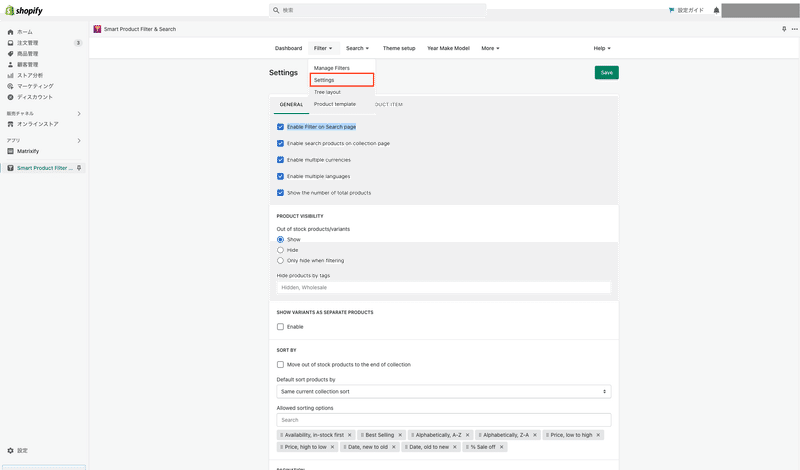This screenshot has height=470, width=800.
Task: Click the notification bell icon
Action: [716, 10]
